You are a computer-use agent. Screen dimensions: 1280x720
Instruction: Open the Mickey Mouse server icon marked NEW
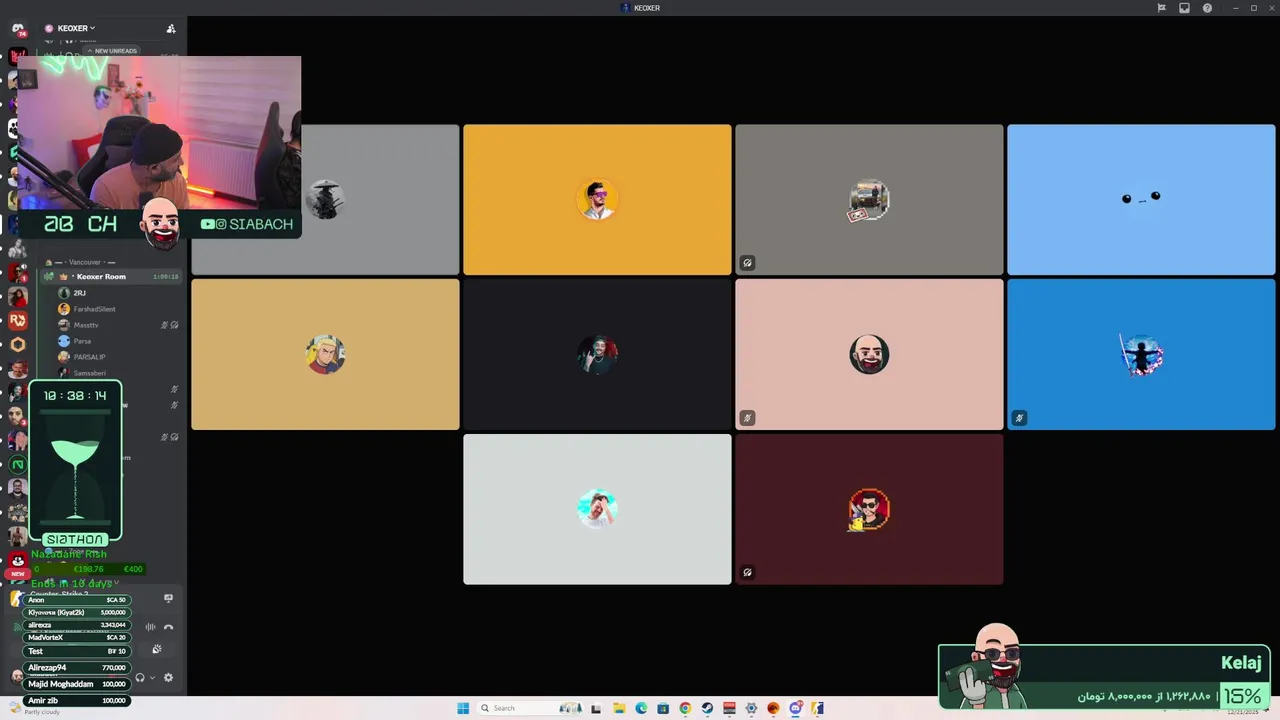click(x=17, y=562)
